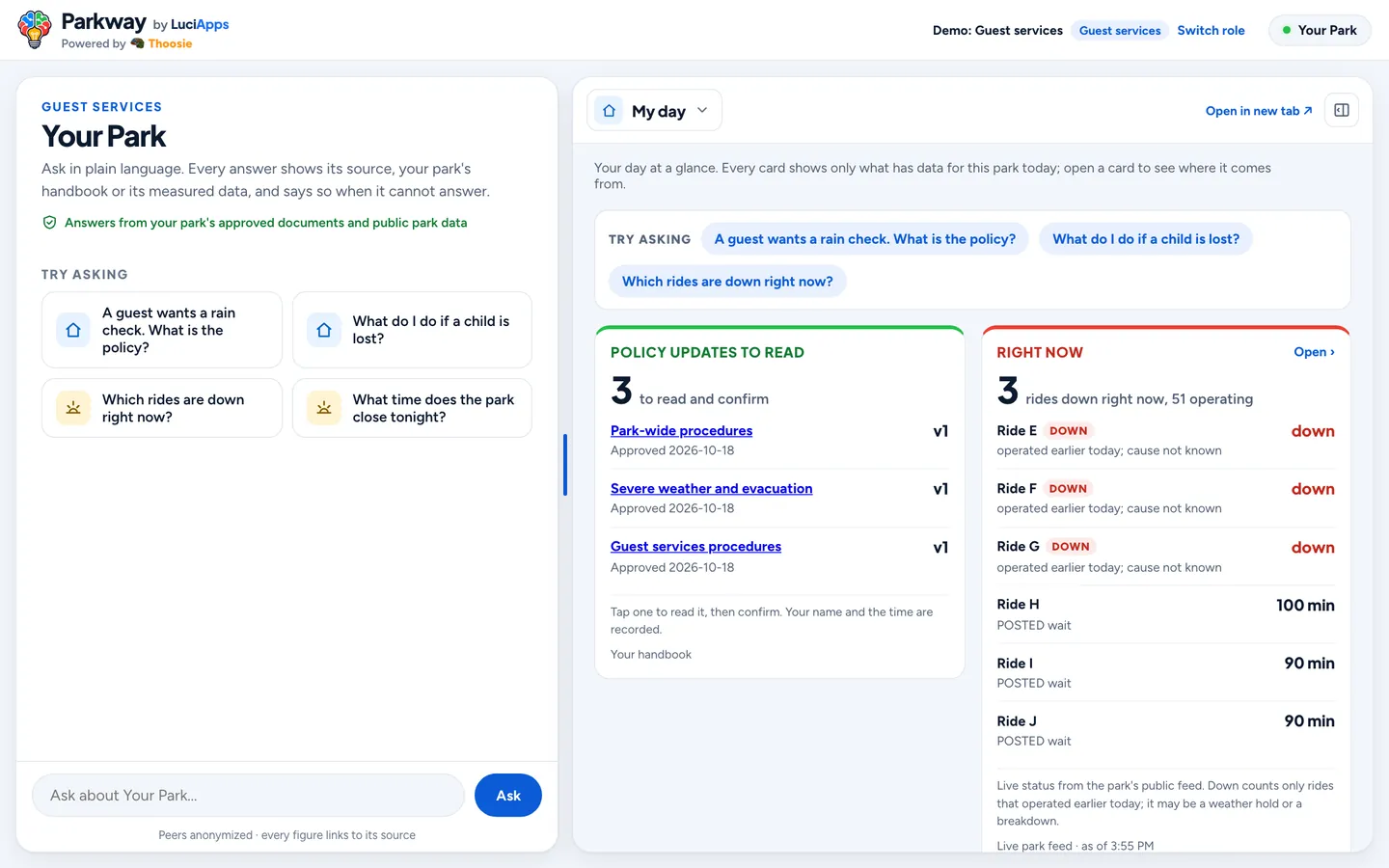This screenshot has width=1389, height=868.
Task: Click the Live park feed timestamp
Action: point(1076,846)
